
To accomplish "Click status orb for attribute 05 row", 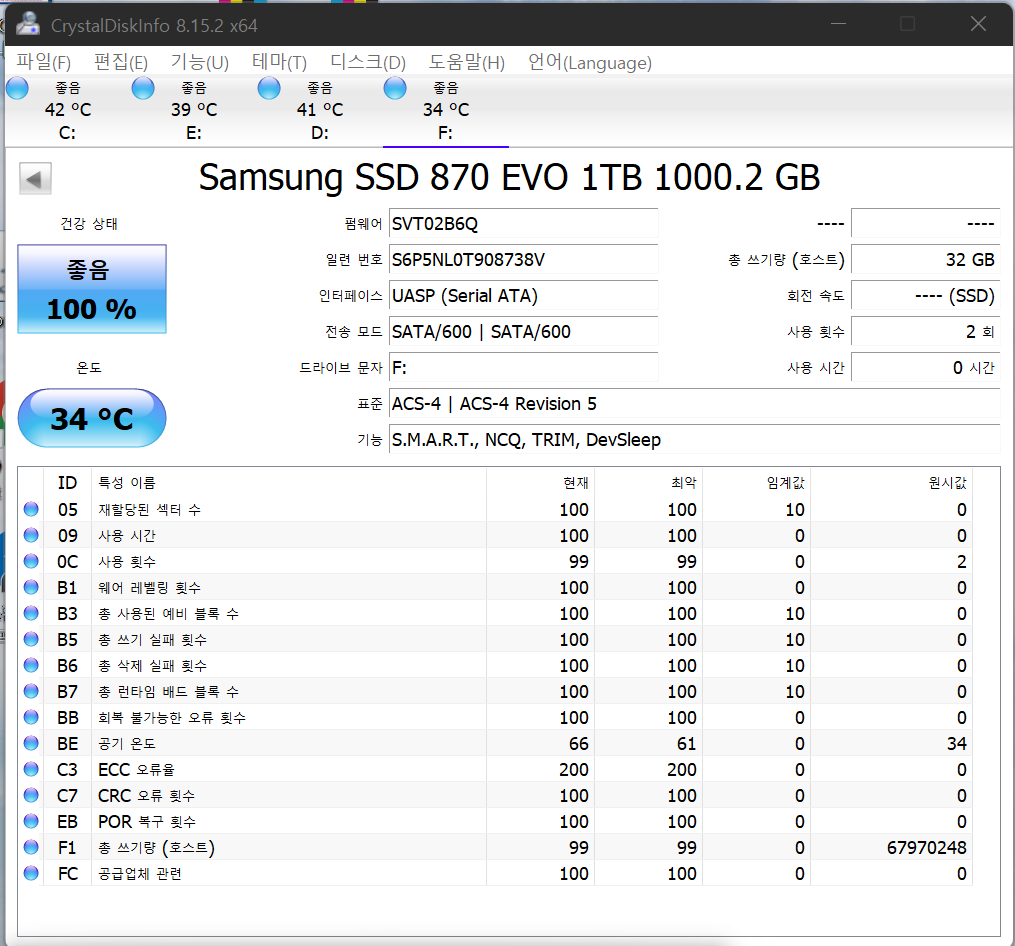I will click(32, 510).
